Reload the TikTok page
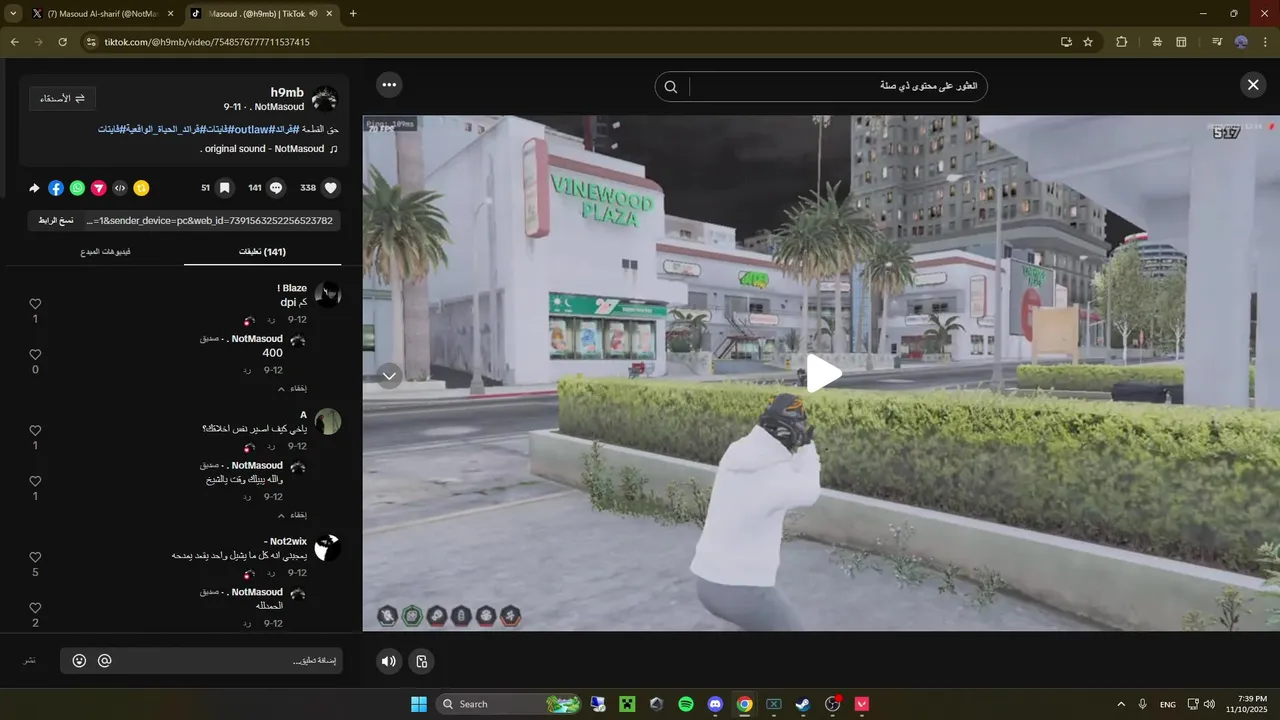 click(63, 42)
